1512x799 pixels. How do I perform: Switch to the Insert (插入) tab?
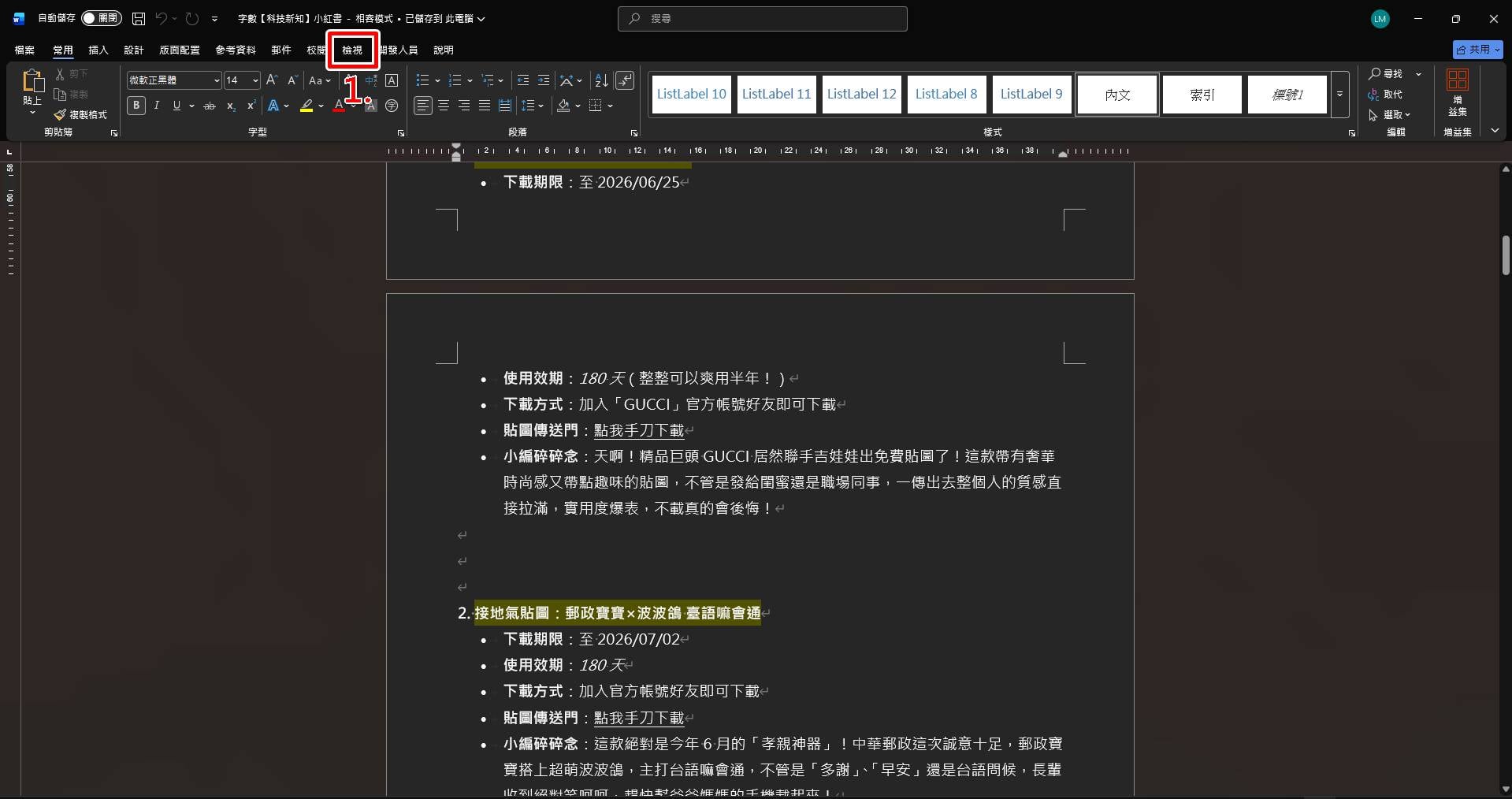click(98, 50)
